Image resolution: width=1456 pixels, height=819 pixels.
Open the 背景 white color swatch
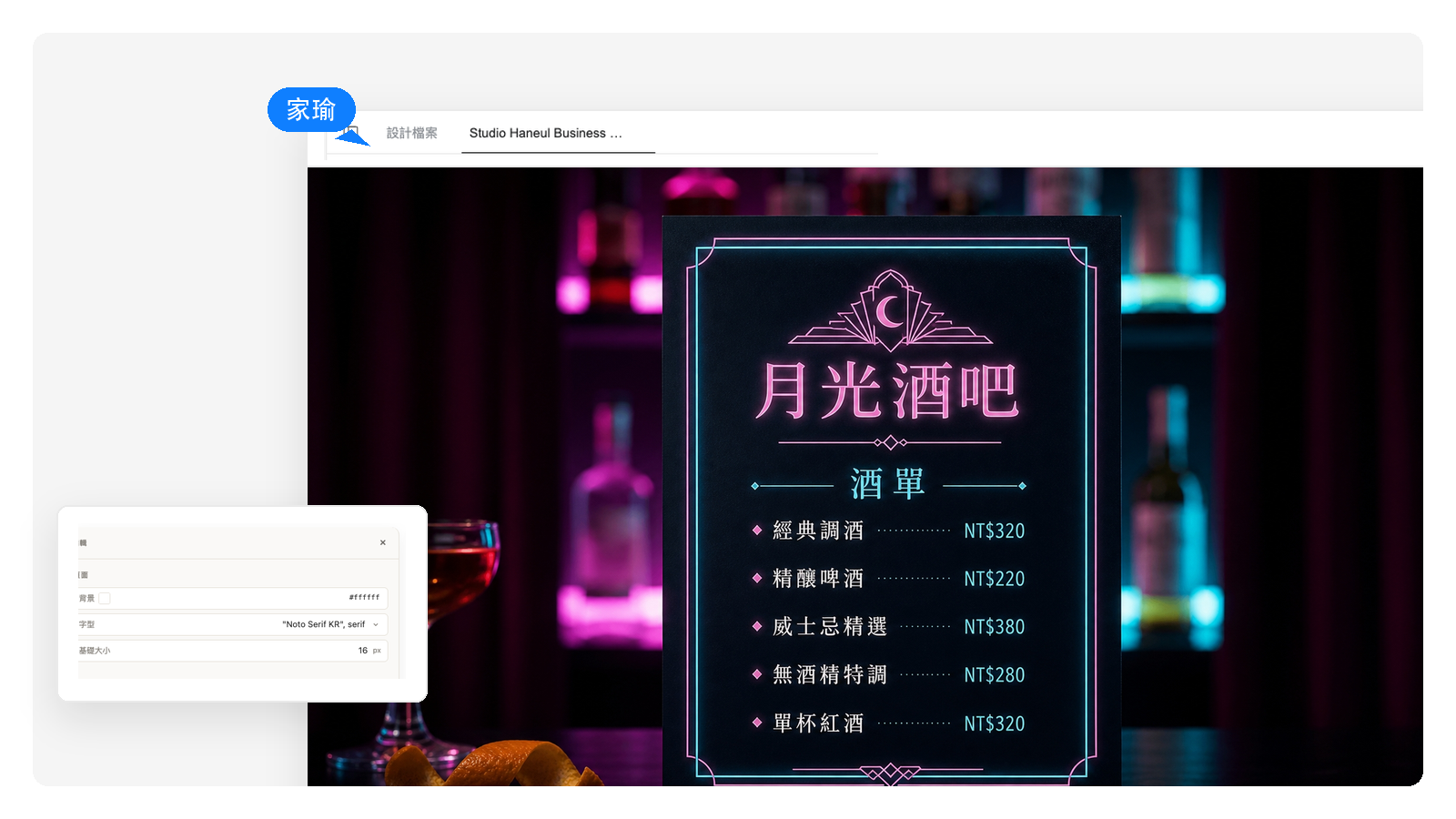click(105, 598)
